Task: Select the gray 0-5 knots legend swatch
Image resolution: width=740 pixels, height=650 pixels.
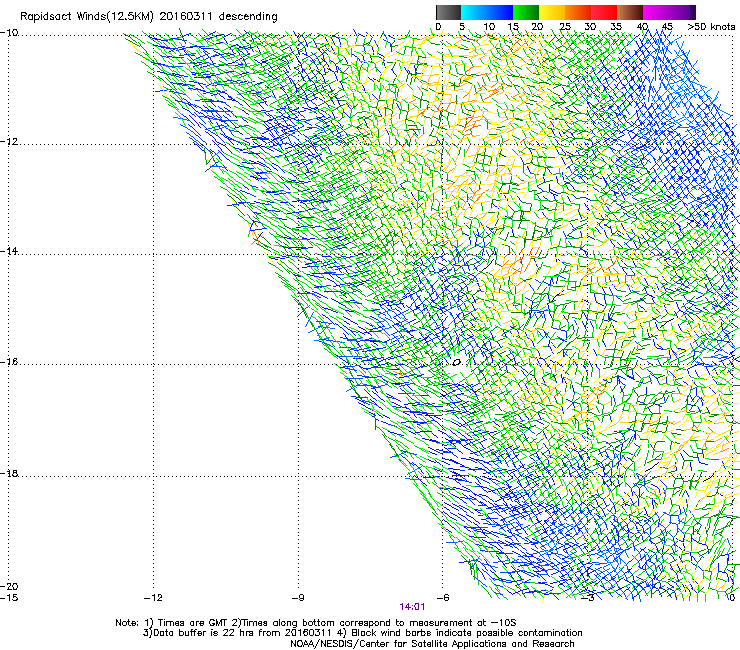Action: 448,12
